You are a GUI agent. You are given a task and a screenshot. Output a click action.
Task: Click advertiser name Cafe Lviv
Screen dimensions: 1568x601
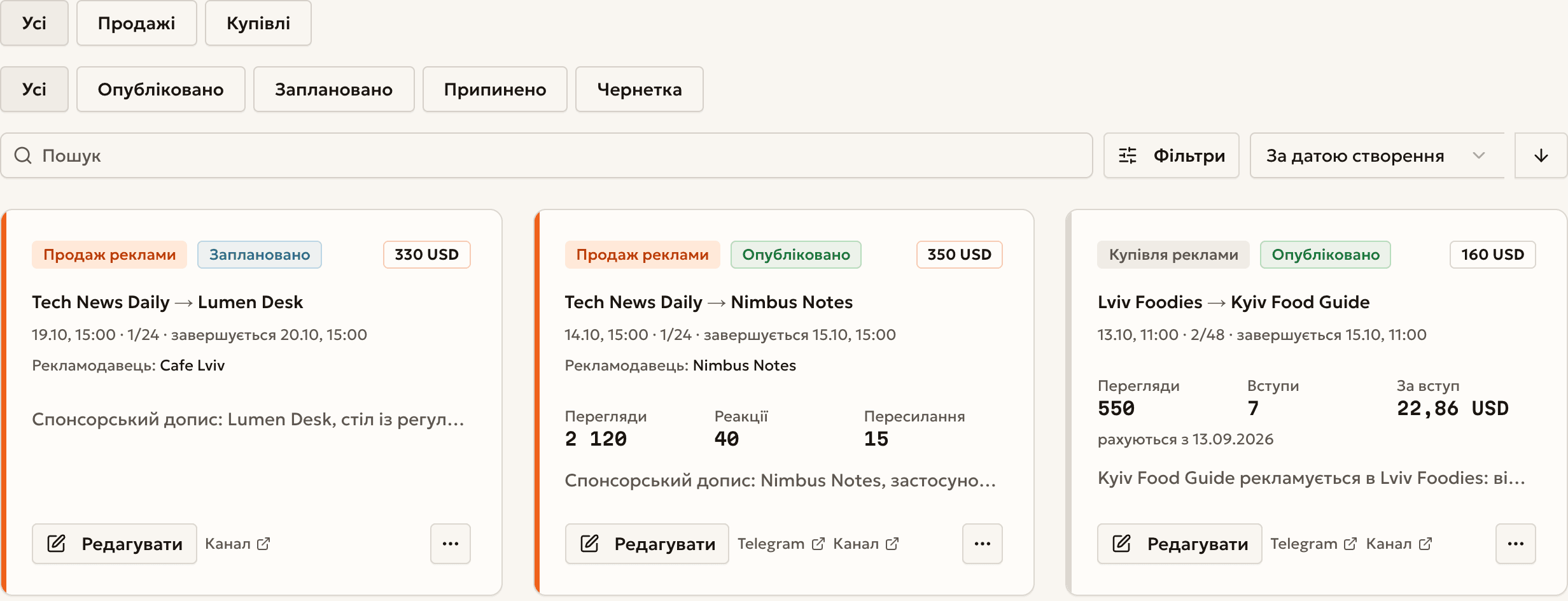point(192,365)
